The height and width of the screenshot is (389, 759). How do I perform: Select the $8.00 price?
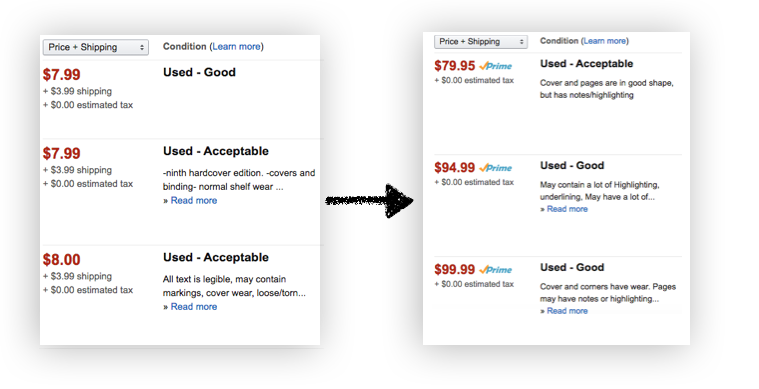point(61,260)
